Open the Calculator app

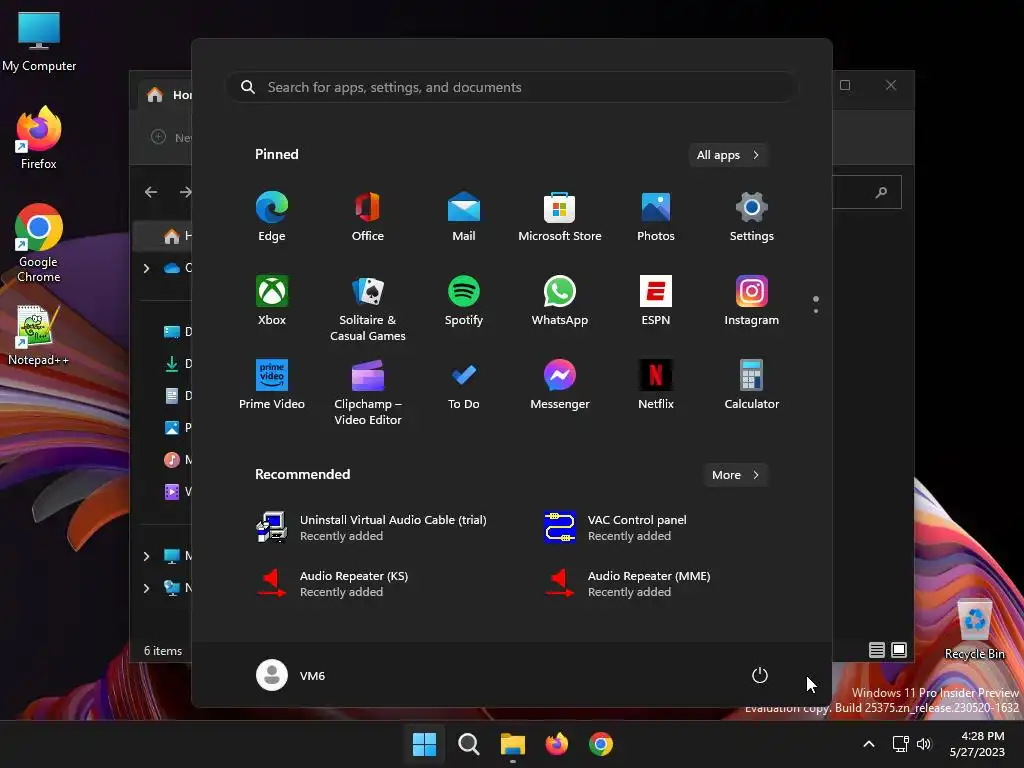(752, 385)
